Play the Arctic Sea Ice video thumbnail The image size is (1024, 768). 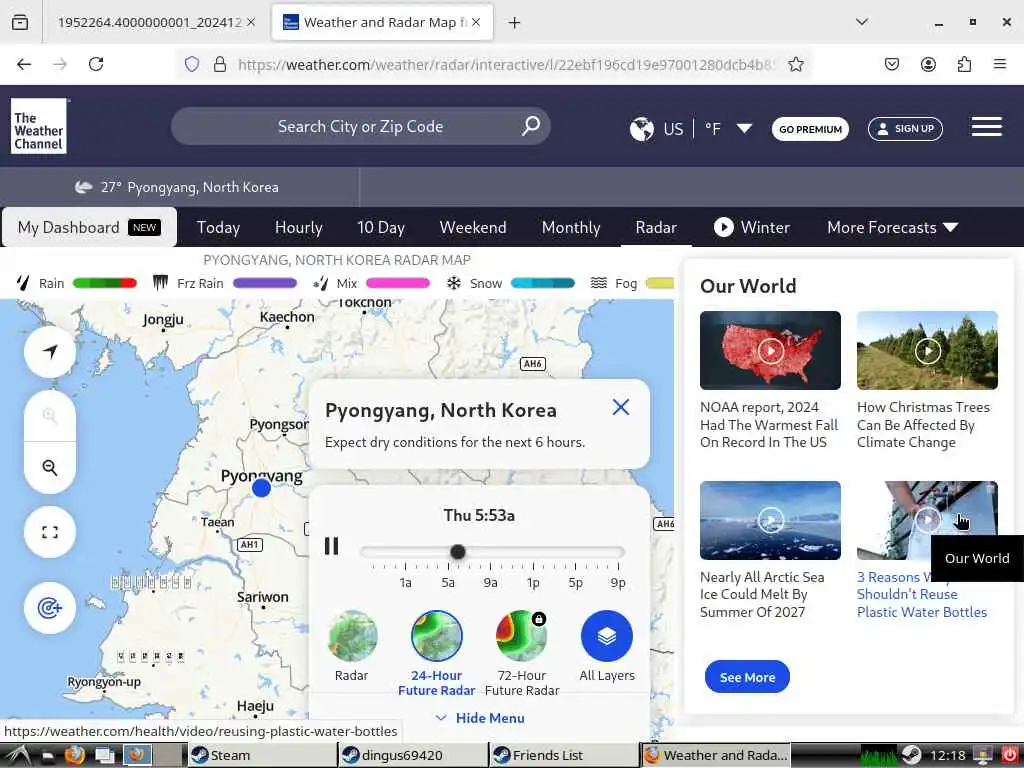tap(770, 520)
